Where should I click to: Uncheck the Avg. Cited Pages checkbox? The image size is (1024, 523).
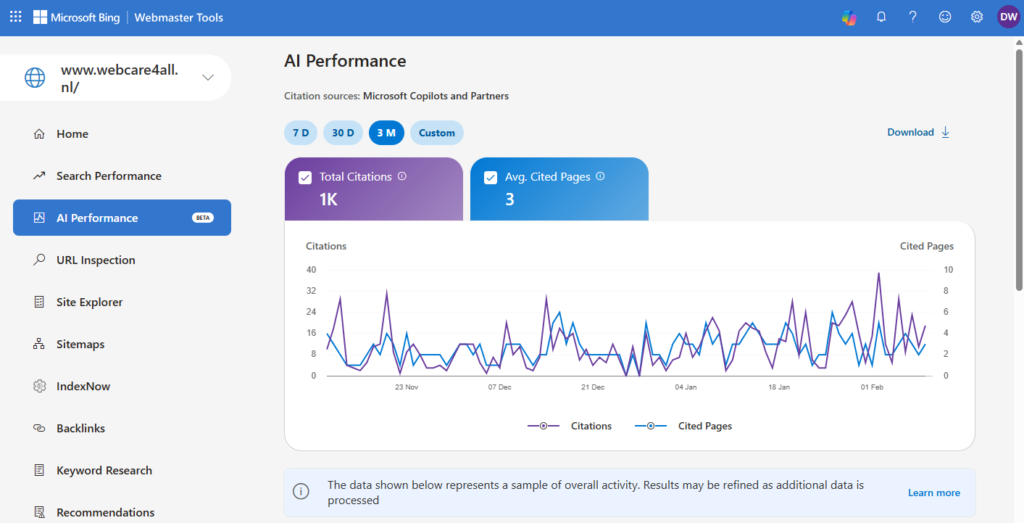tap(490, 178)
